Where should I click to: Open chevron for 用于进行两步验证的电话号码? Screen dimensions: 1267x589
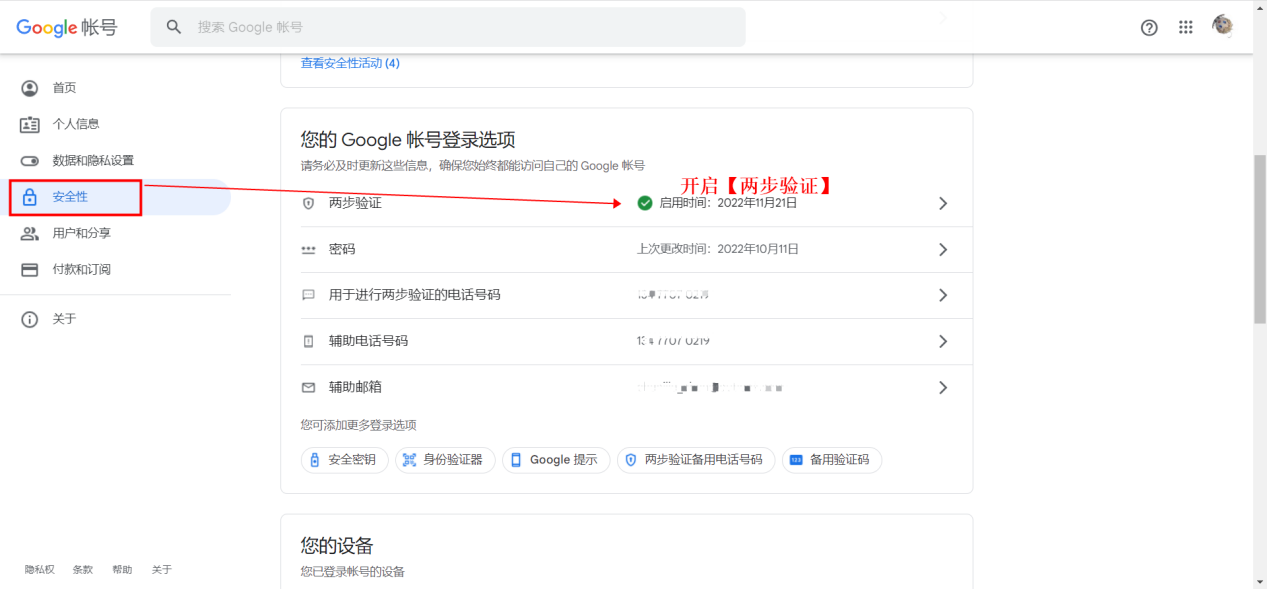942,296
